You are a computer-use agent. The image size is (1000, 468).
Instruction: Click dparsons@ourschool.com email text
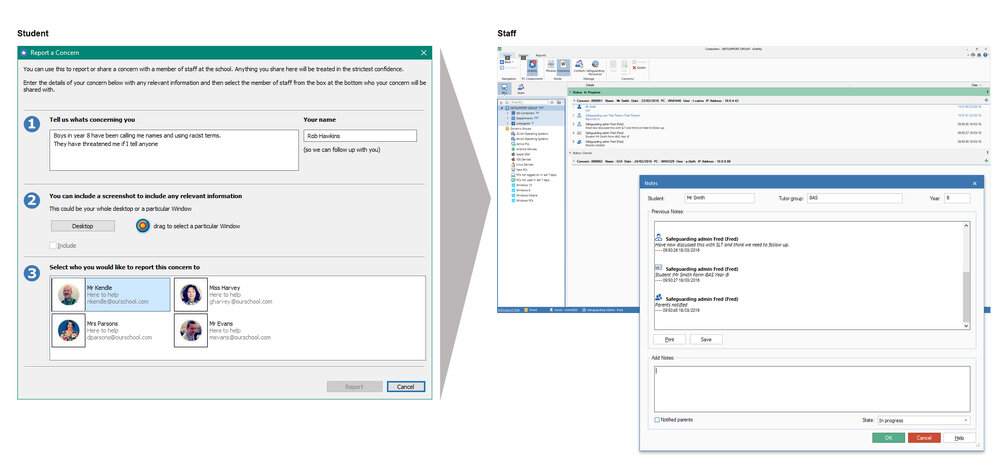[x=119, y=337]
